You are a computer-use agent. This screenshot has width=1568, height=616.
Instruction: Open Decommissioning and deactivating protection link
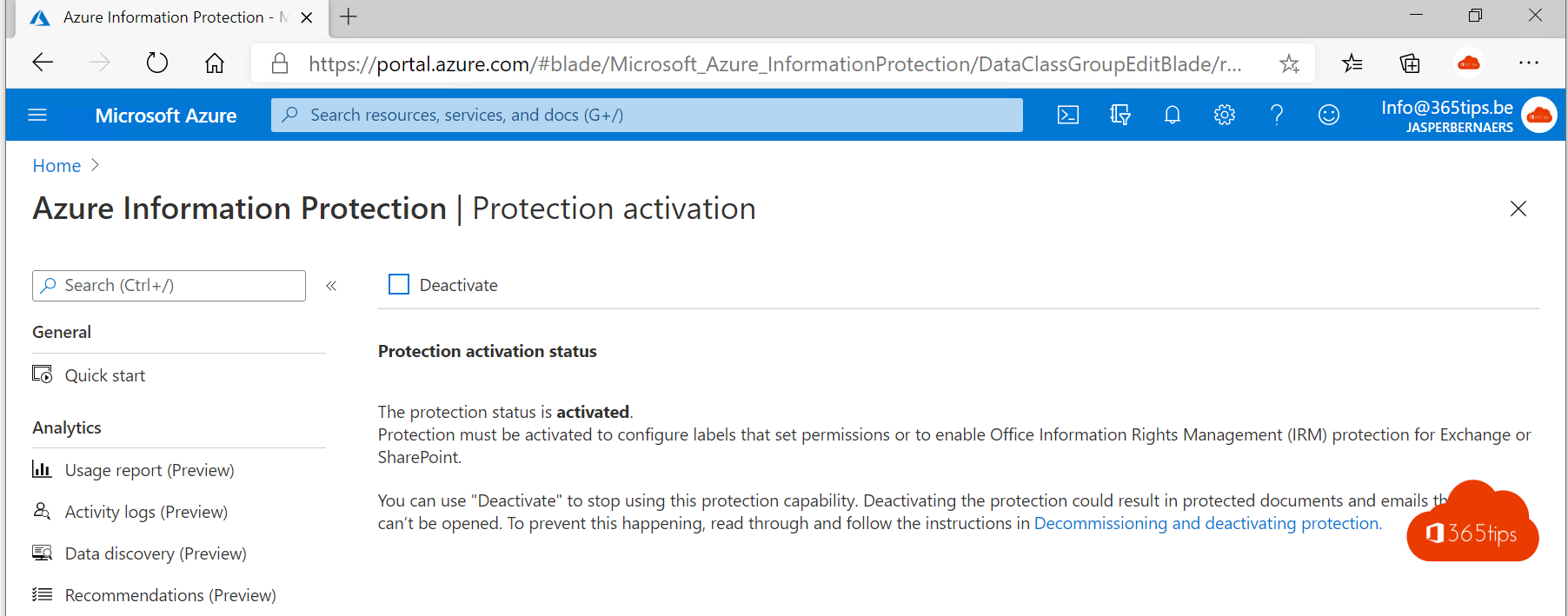pos(1206,523)
